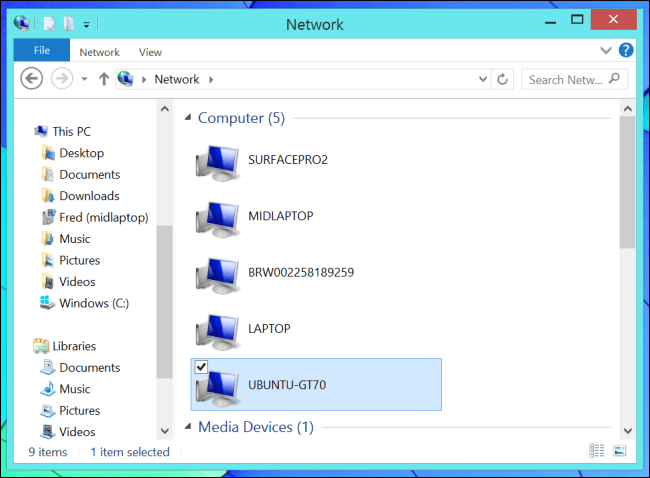
Task: Expand the ribbon with the chevron
Action: 605,50
